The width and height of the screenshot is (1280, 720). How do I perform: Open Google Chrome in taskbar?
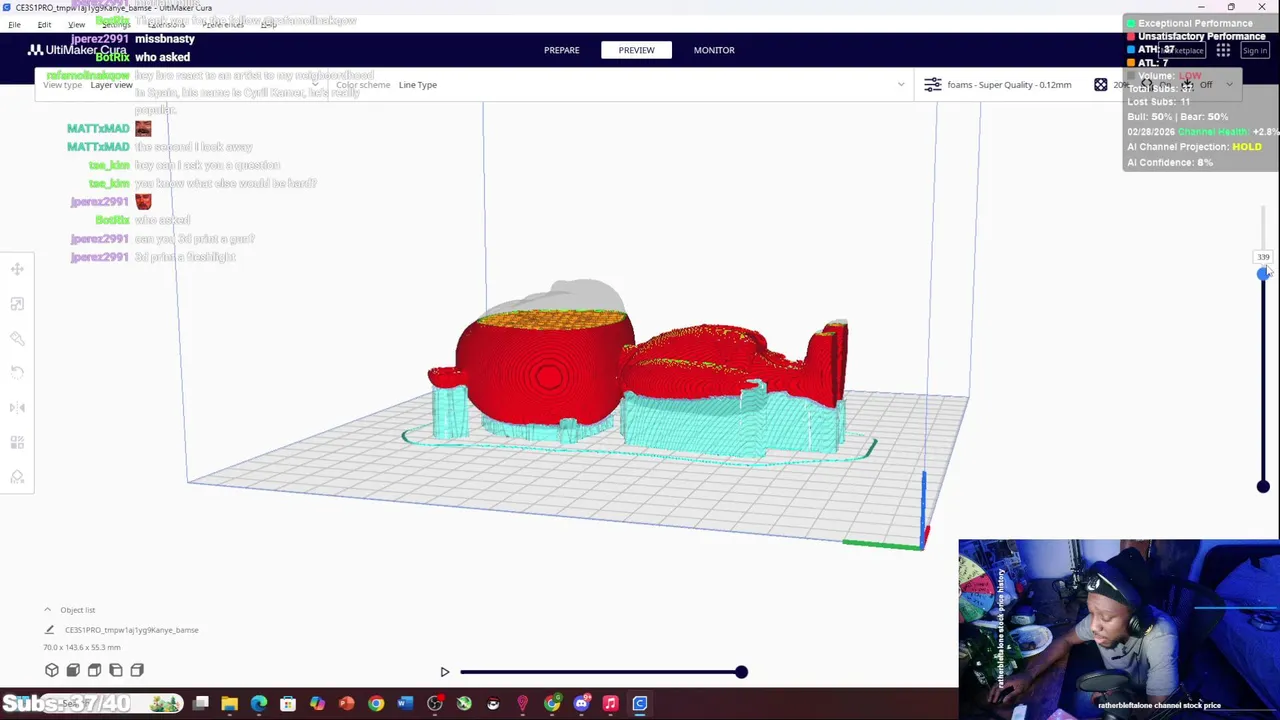coord(376,704)
